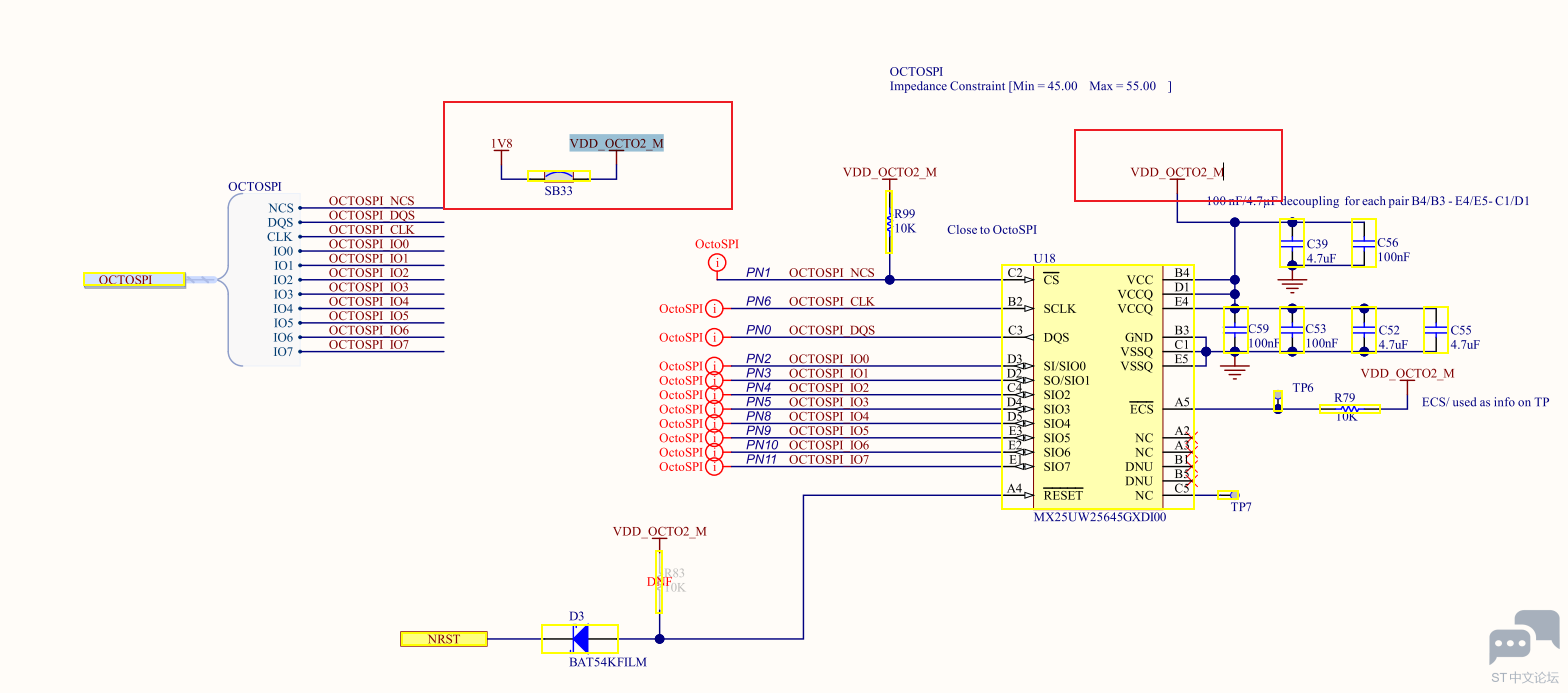The image size is (1568, 693).
Task: Click the OctoSPI info marker on the PN2 net
Action: tap(714, 366)
